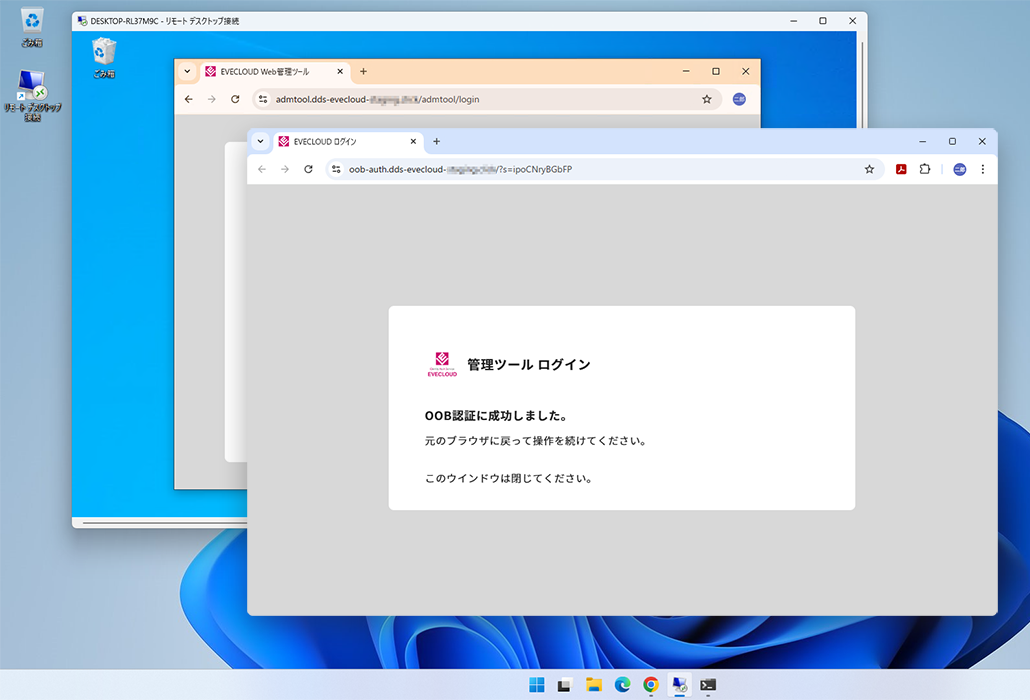1030x700 pixels.
Task: Reload the EVECLOUD login page
Action: (308, 170)
